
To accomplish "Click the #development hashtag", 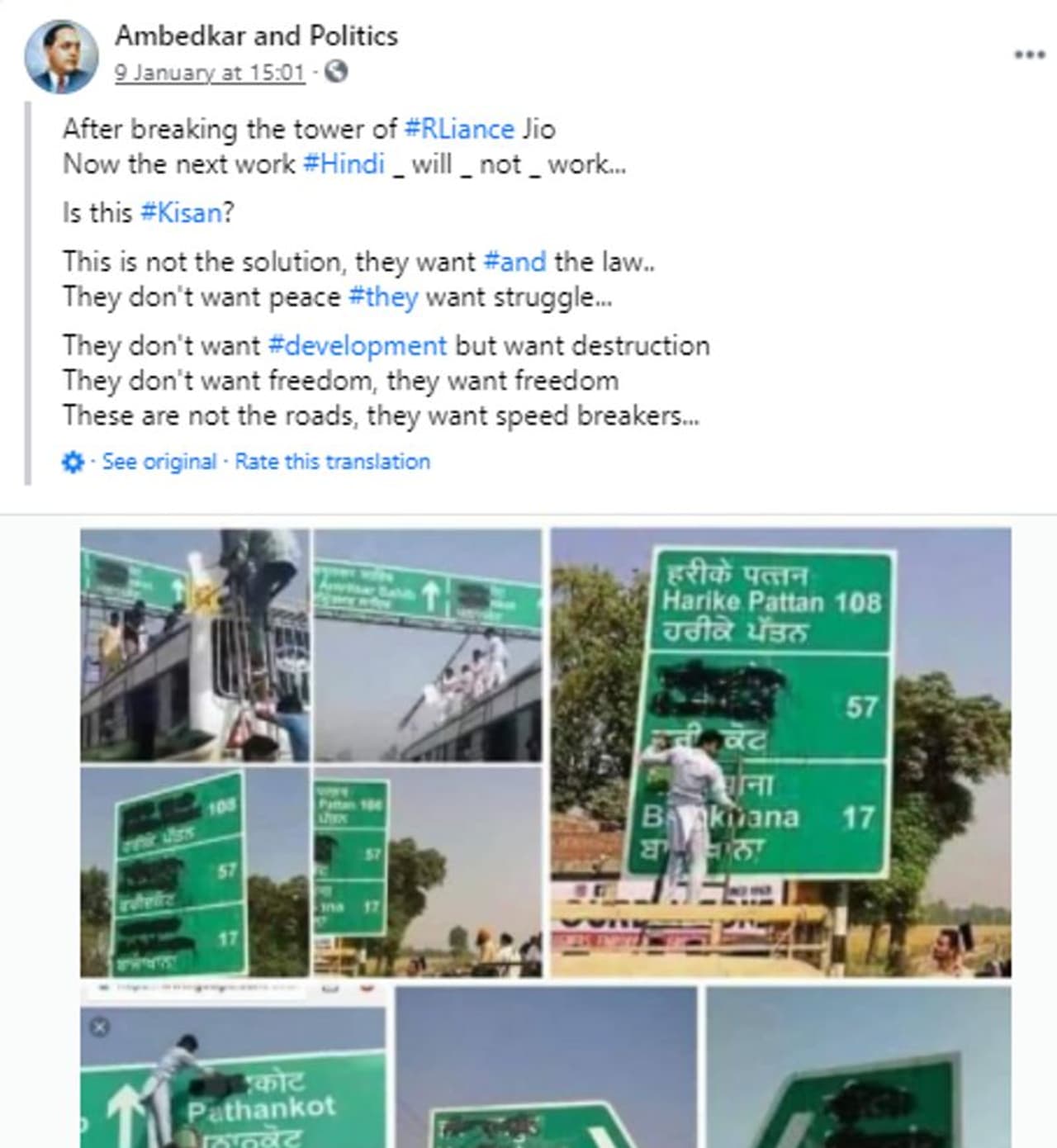I will click(358, 345).
